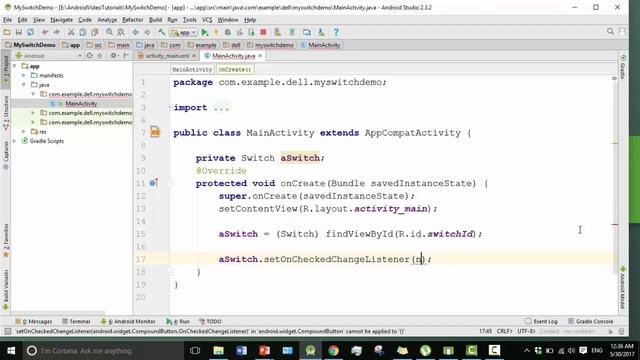This screenshot has width=640, height=360.
Task: Run the app with green play icon
Action: tap(205, 32)
